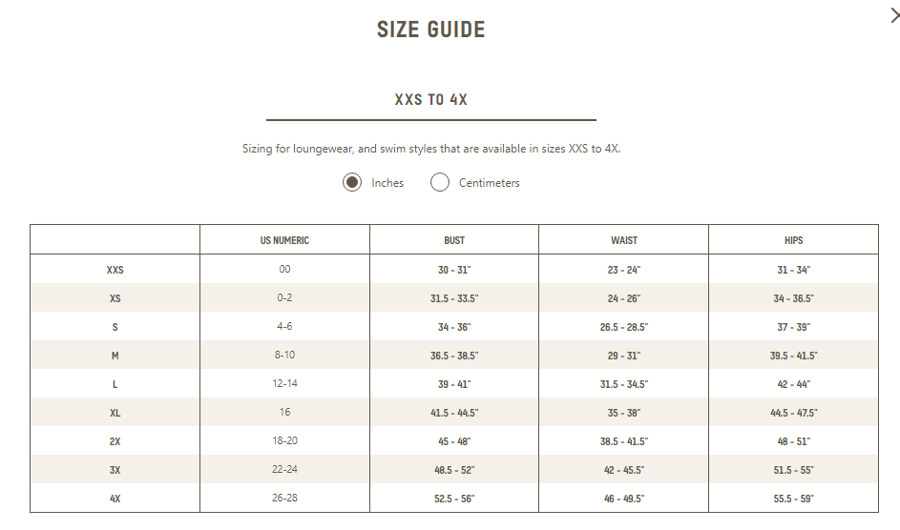Click the 4X size row label
Image resolution: width=900 pixels, height=530 pixels.
(x=115, y=498)
